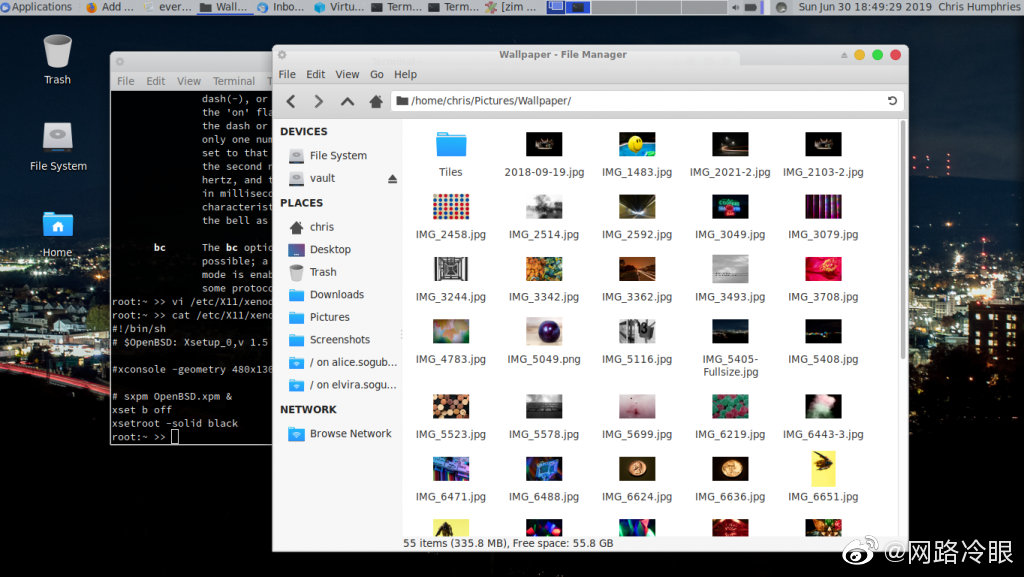Go back using the back arrow
The width and height of the screenshot is (1024, 577).
pos(291,101)
